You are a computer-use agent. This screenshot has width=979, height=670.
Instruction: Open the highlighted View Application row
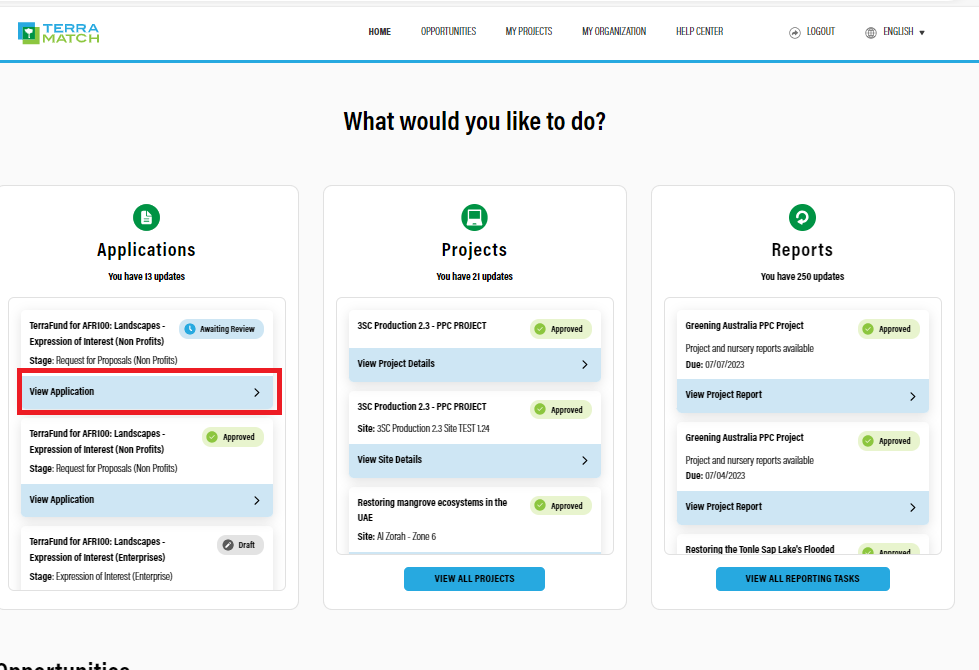click(x=146, y=392)
